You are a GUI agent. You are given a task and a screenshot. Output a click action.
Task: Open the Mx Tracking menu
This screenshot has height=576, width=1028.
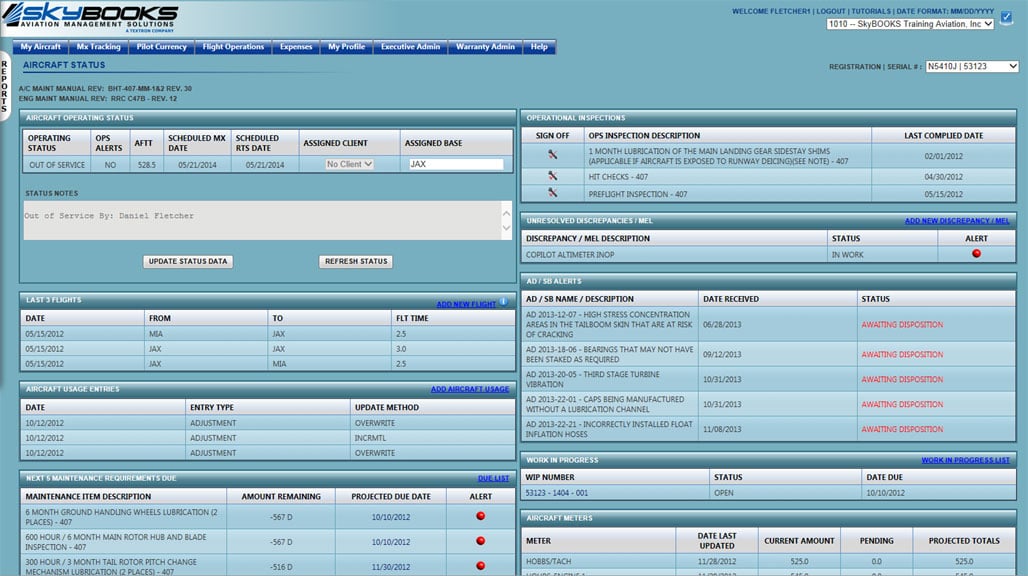(x=98, y=47)
